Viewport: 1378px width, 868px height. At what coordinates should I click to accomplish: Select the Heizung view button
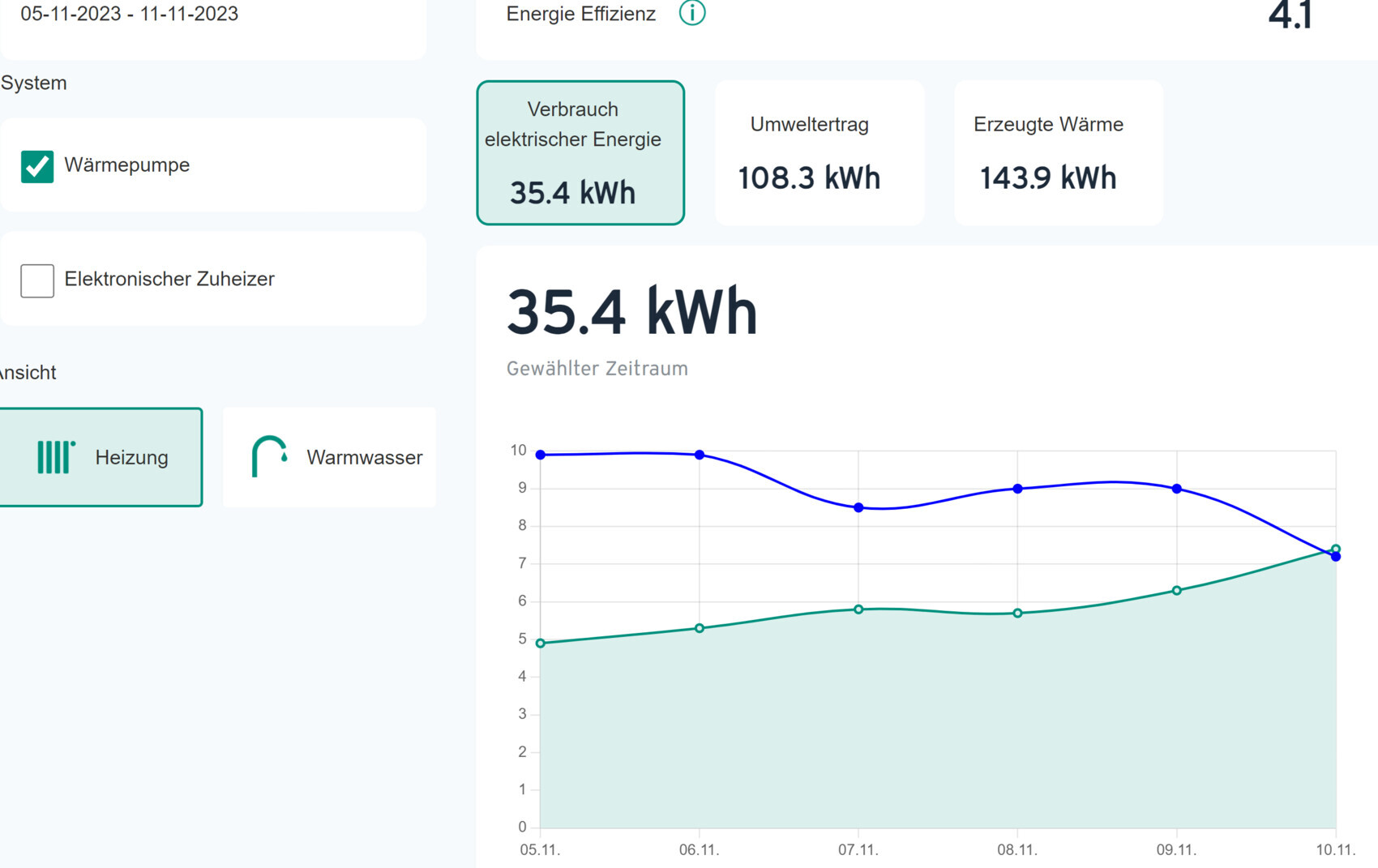101,457
